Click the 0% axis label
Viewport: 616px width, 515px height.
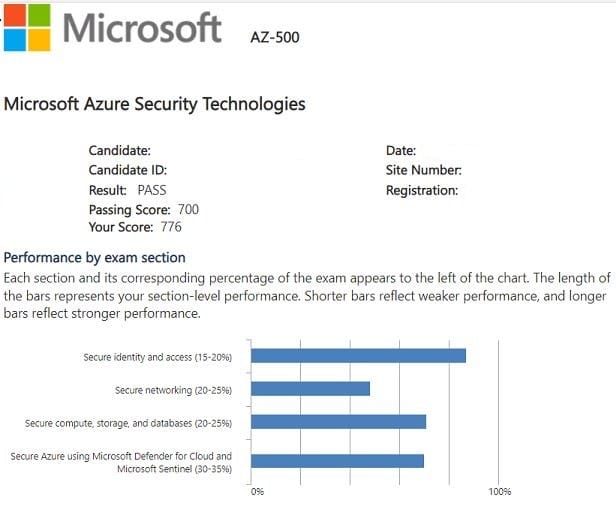[x=257, y=492]
